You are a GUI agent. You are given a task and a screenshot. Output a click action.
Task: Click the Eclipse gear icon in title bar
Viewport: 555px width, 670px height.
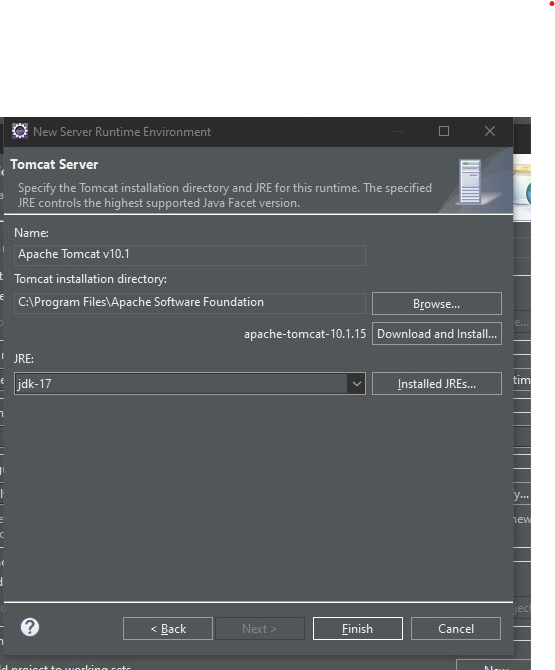20,131
